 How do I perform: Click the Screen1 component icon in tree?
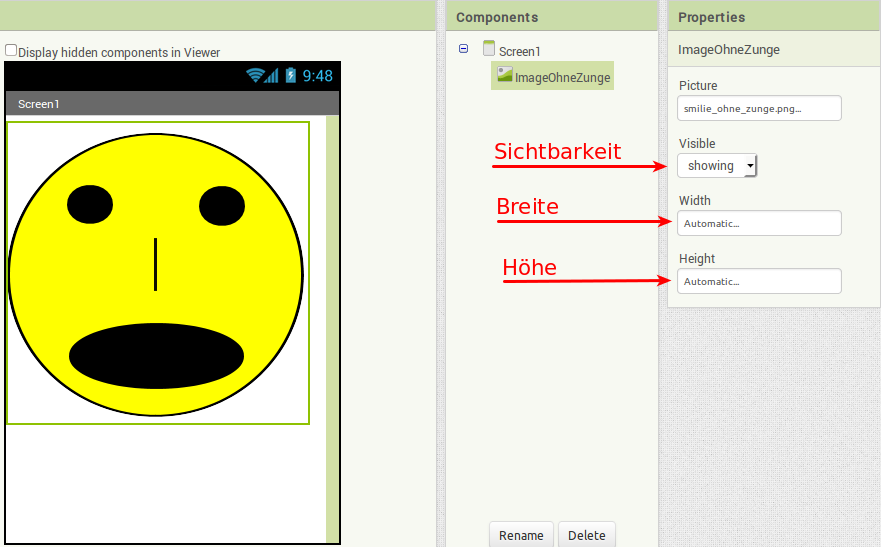489,49
